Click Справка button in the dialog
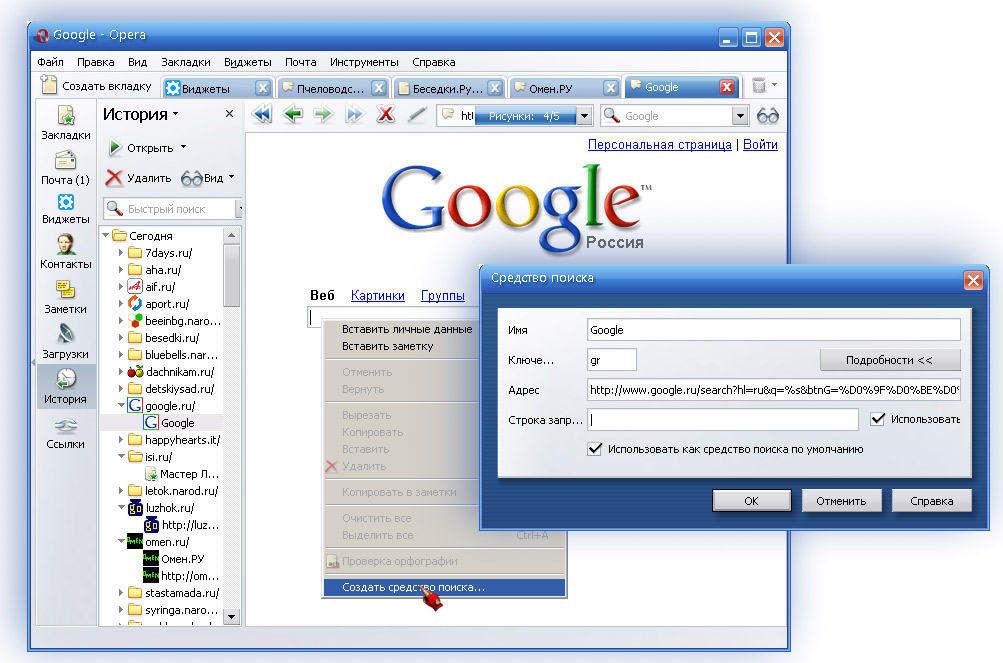1003x663 pixels. (x=931, y=501)
